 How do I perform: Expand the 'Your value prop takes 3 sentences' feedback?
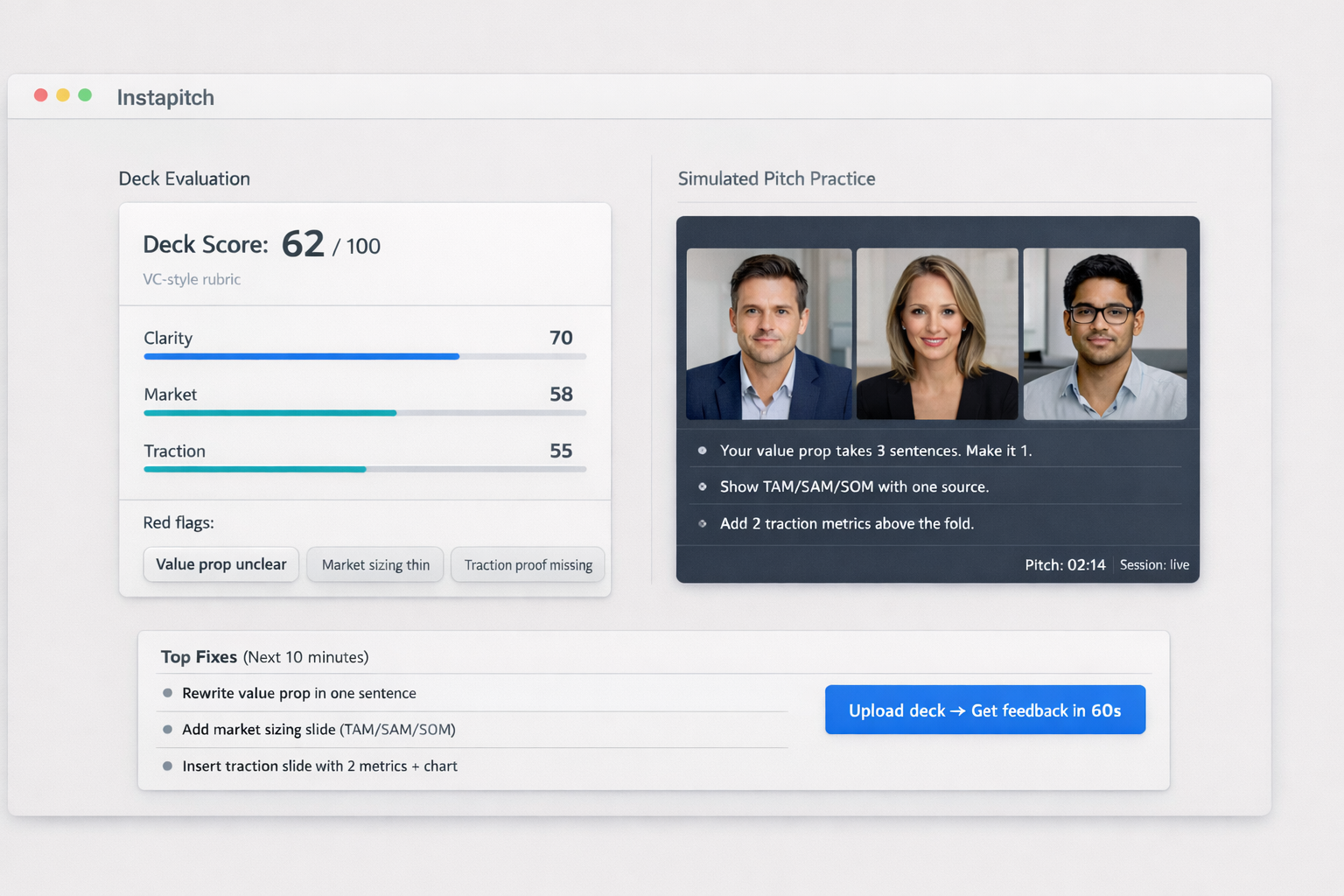875,451
